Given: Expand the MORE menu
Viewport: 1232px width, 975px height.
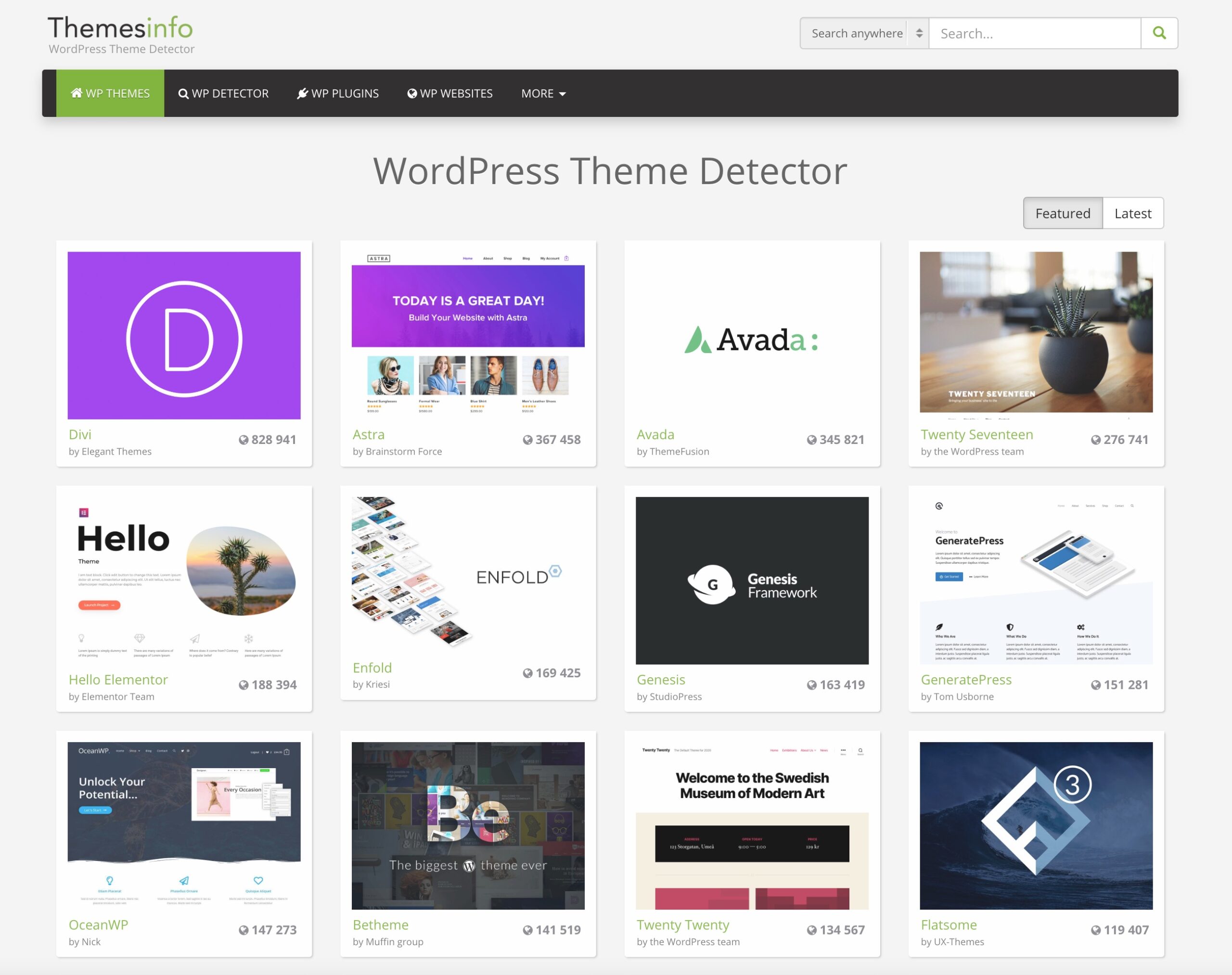Looking at the screenshot, I should [x=543, y=94].
